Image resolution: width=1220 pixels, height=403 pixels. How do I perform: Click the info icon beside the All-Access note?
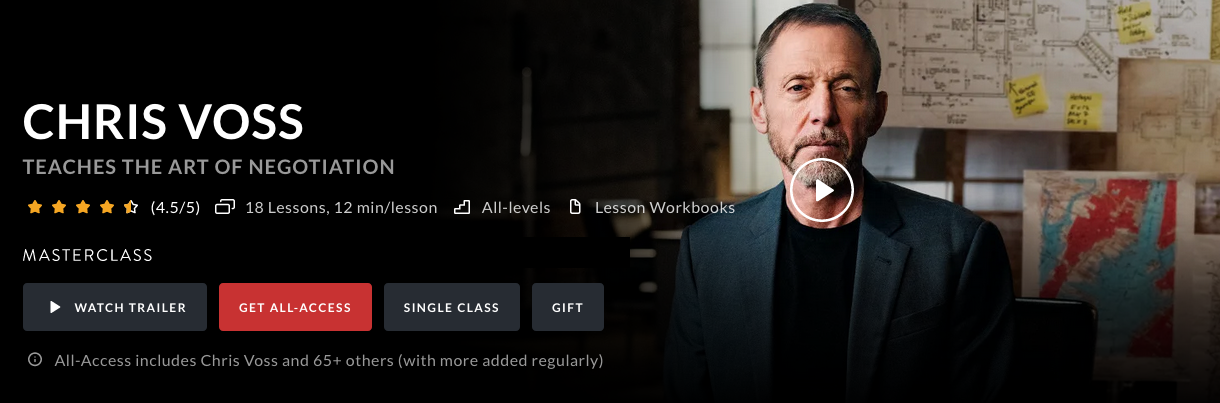click(35, 359)
